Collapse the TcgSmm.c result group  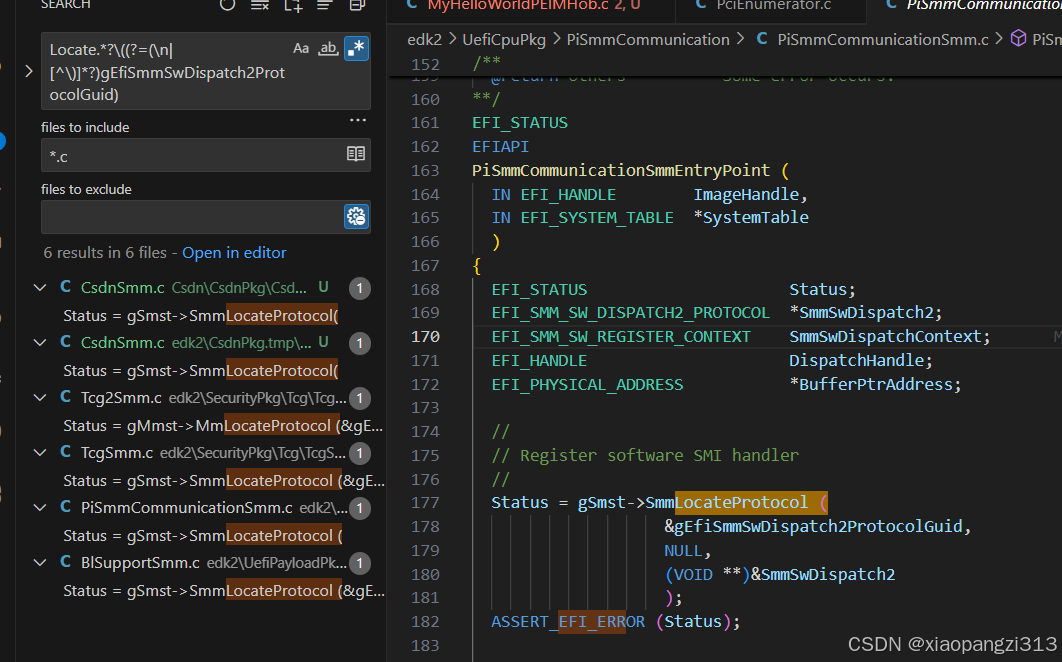coord(40,453)
